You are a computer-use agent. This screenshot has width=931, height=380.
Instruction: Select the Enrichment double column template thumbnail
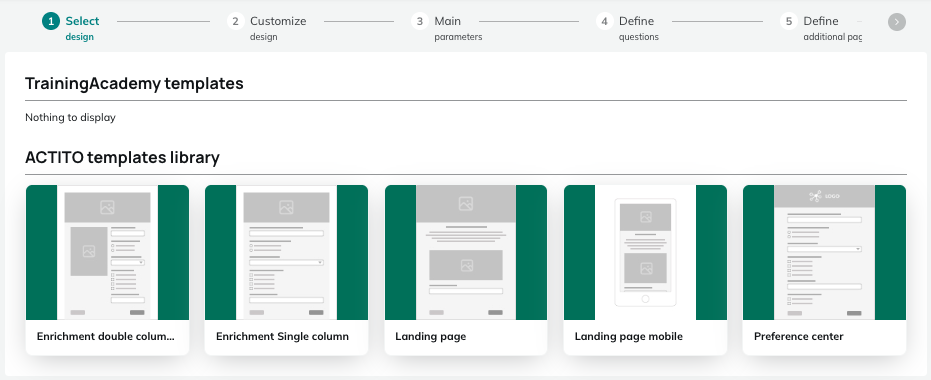point(107,252)
